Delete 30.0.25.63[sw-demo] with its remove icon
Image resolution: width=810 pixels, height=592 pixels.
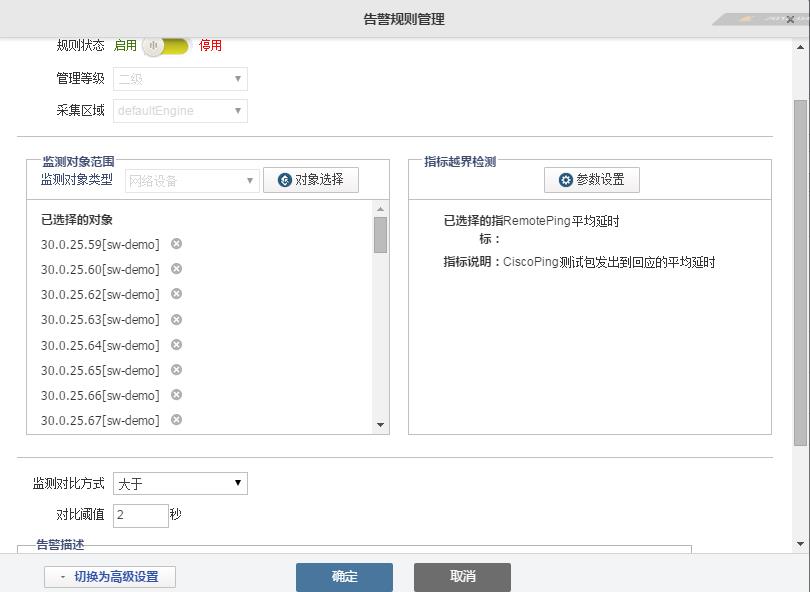[x=176, y=320]
